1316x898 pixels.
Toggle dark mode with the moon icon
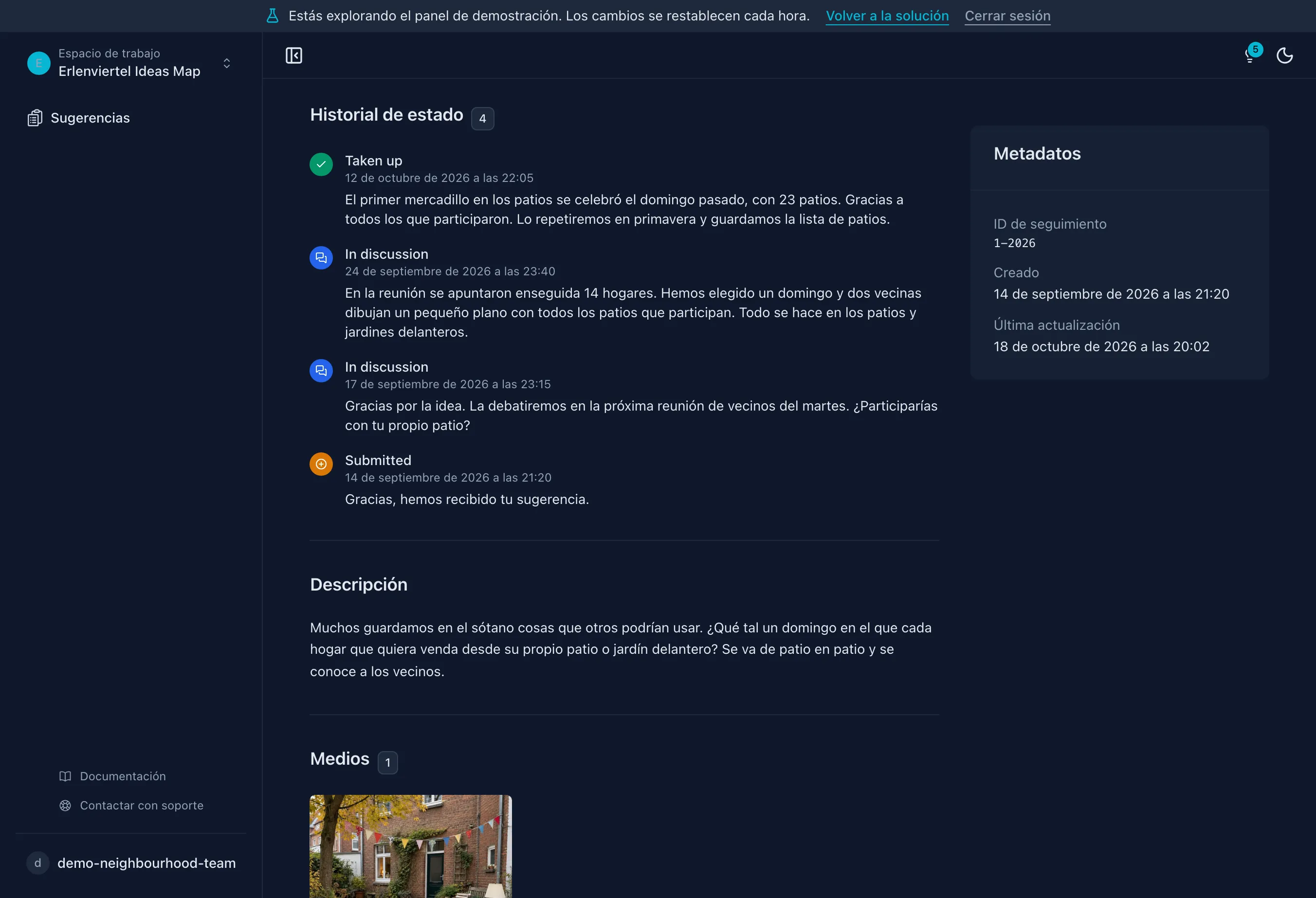pyautogui.click(x=1284, y=55)
